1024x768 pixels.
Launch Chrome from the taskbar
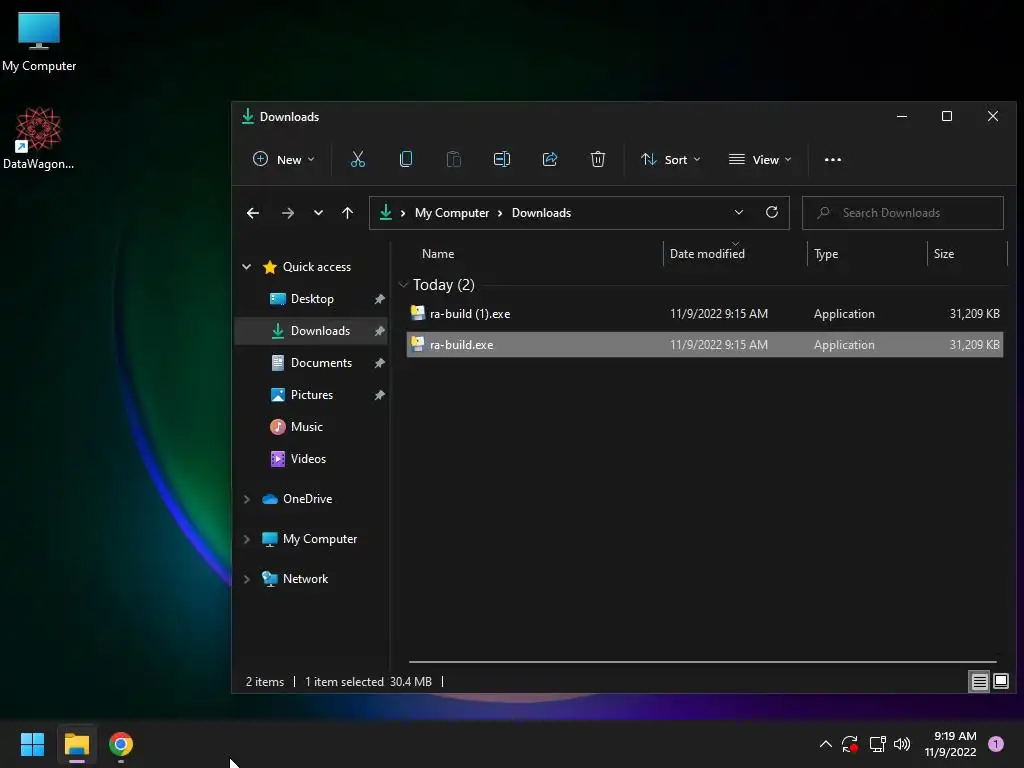pyautogui.click(x=121, y=744)
